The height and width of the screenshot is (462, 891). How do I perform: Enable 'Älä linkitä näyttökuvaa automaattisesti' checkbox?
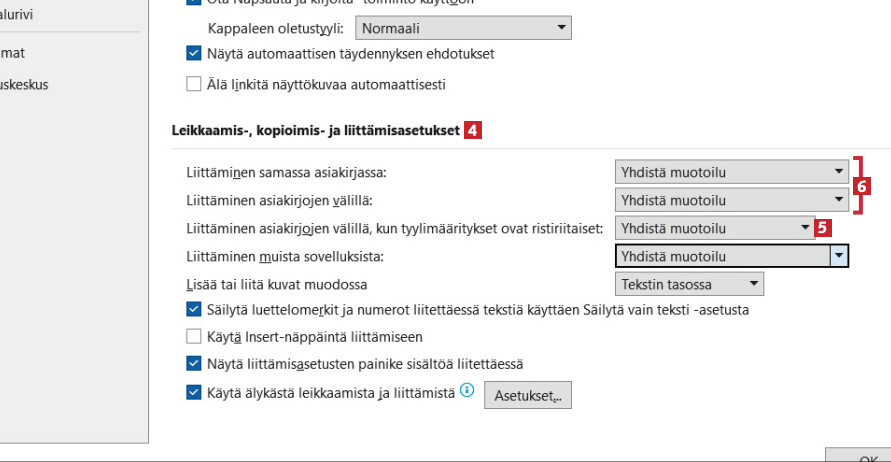click(x=194, y=84)
